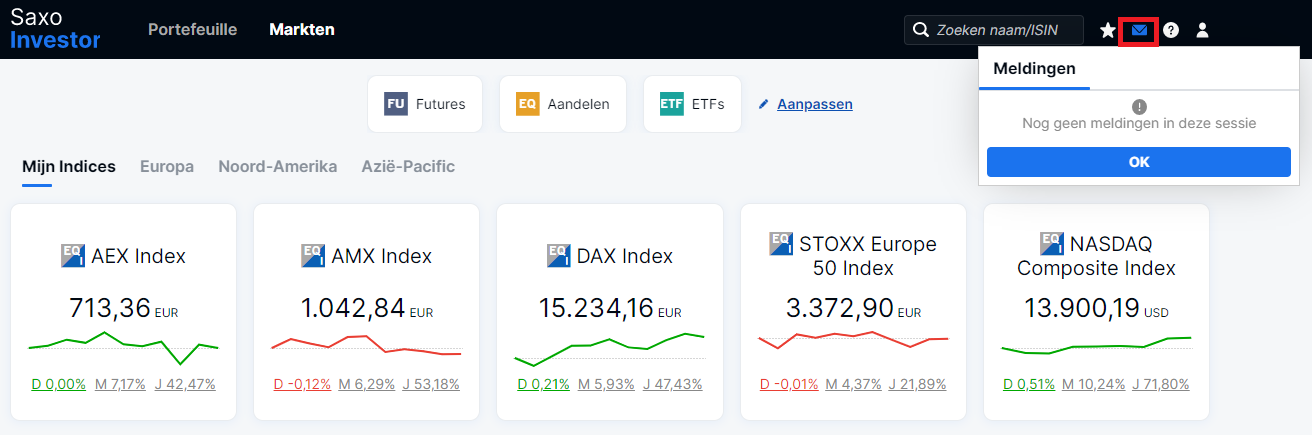Select the Meldingen tab in popup
Screen dimensions: 1312x435
point(1034,69)
